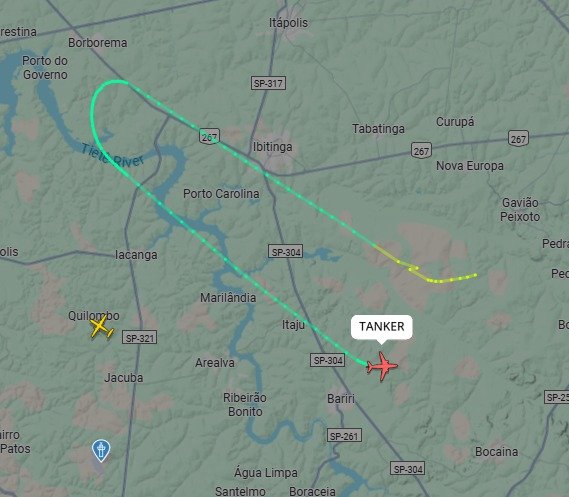This screenshot has width=569, height=497.
Task: Click the 267 shield near Ibitinga
Action: [x=209, y=136]
